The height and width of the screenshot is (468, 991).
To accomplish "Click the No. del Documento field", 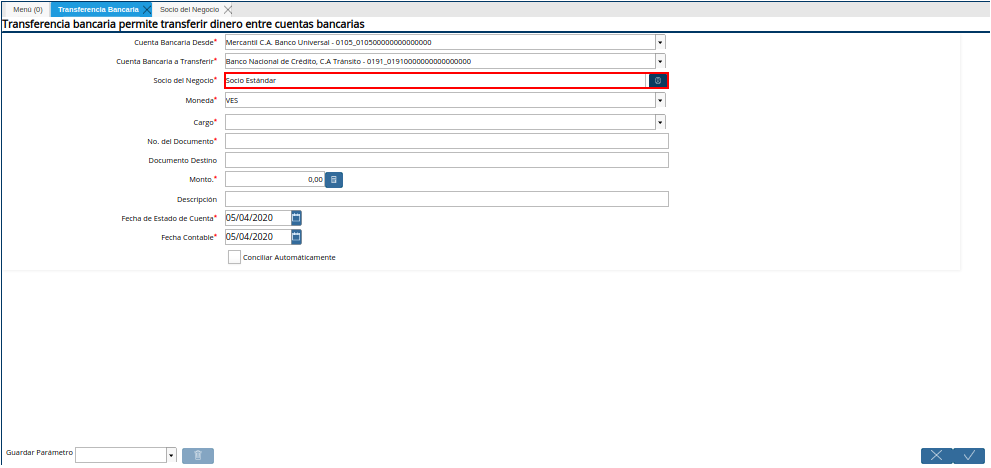I will 447,141.
